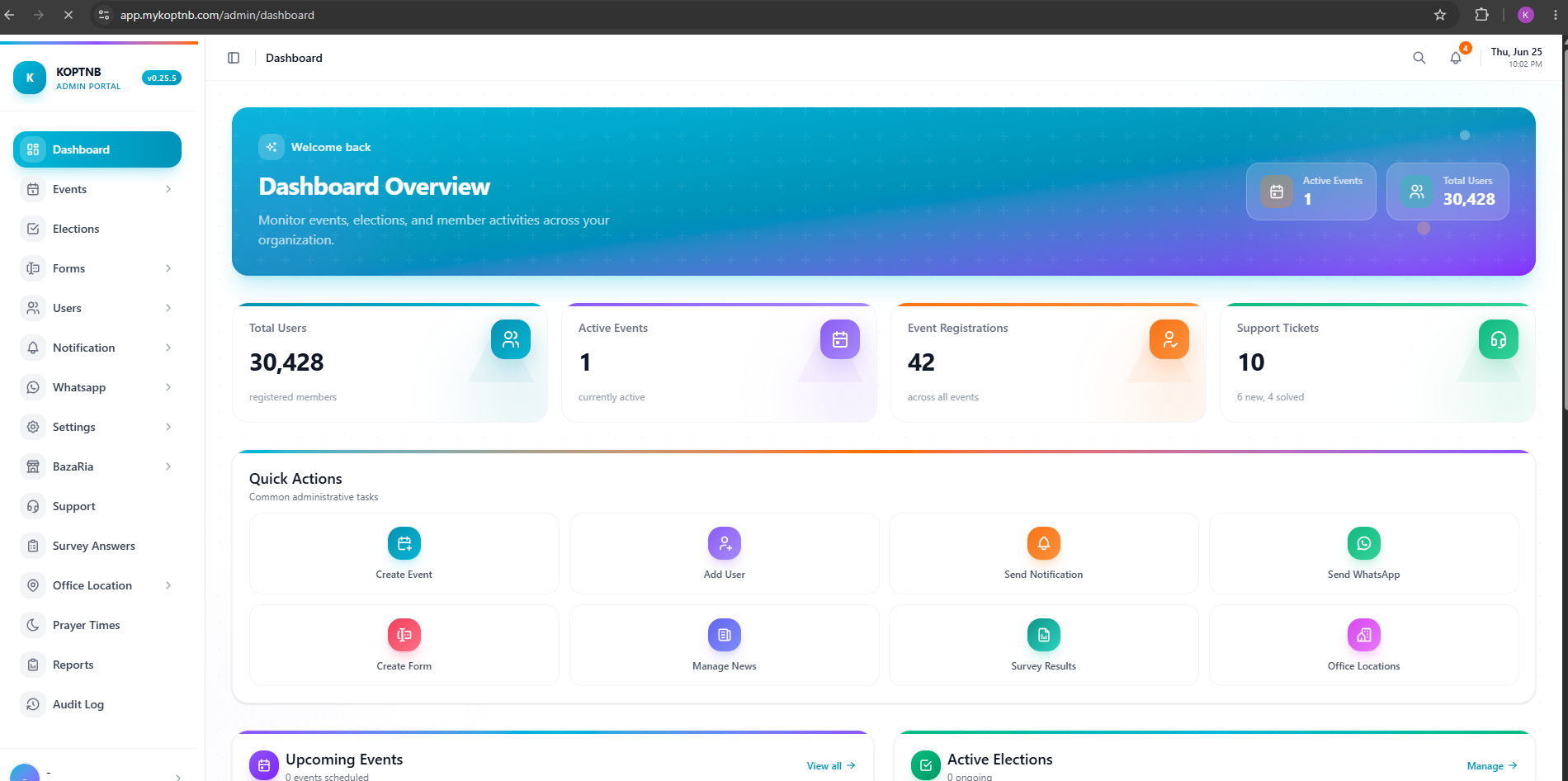This screenshot has height=781, width=1568.
Task: Open the notifications bell icon
Action: [1456, 58]
